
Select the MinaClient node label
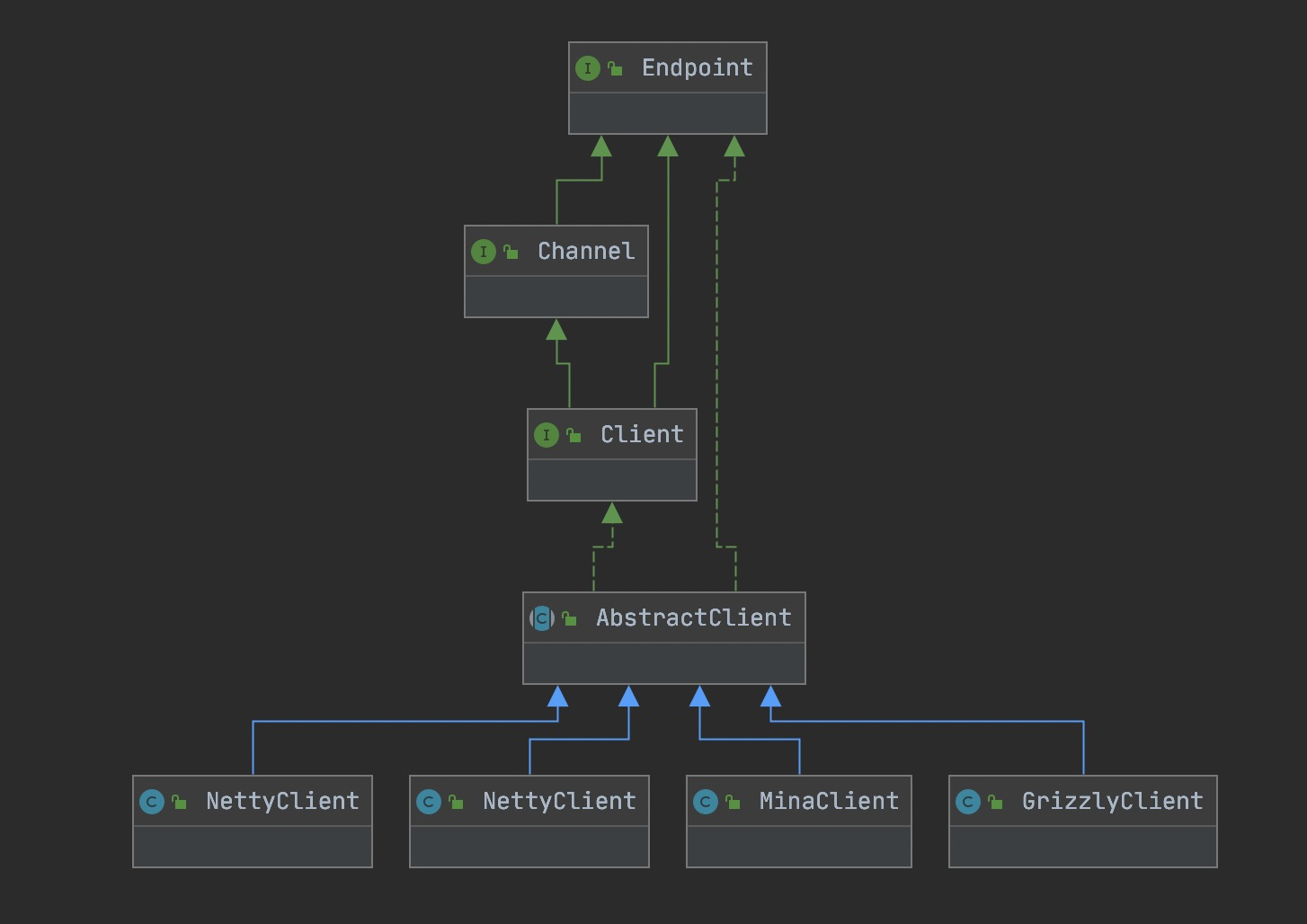pos(828,802)
